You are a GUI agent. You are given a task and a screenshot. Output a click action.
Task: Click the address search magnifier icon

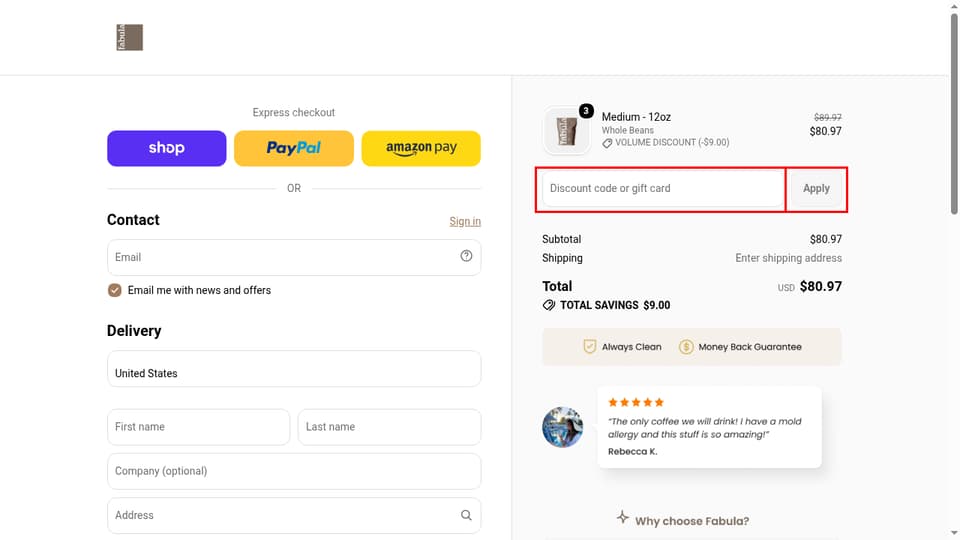(467, 516)
